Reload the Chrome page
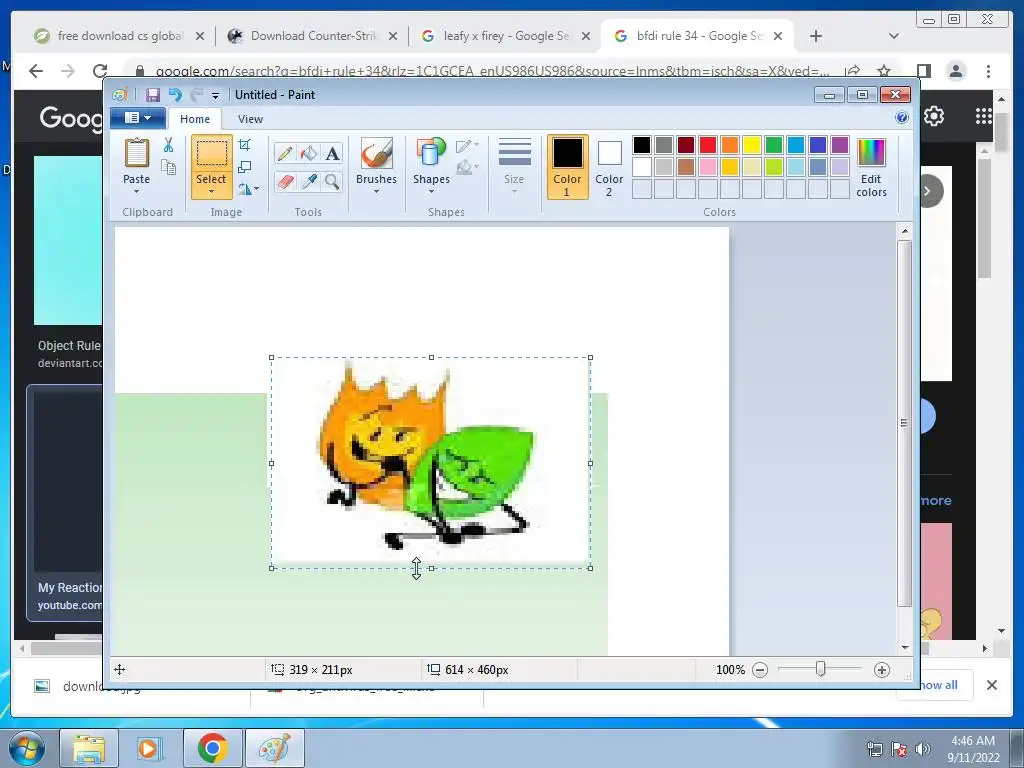Image resolution: width=1024 pixels, height=768 pixels. pyautogui.click(x=100, y=71)
